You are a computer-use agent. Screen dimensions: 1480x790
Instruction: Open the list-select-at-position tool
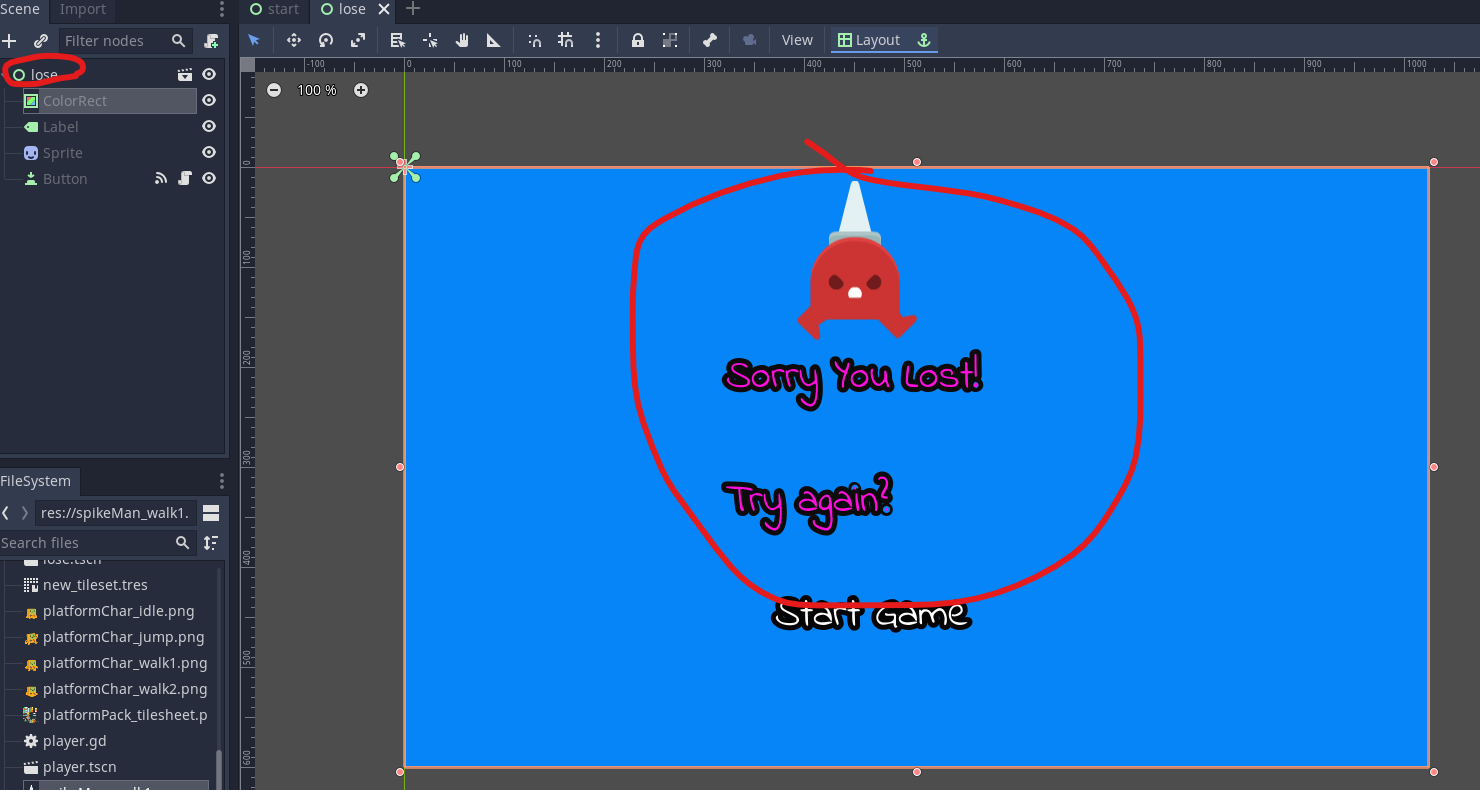[398, 40]
